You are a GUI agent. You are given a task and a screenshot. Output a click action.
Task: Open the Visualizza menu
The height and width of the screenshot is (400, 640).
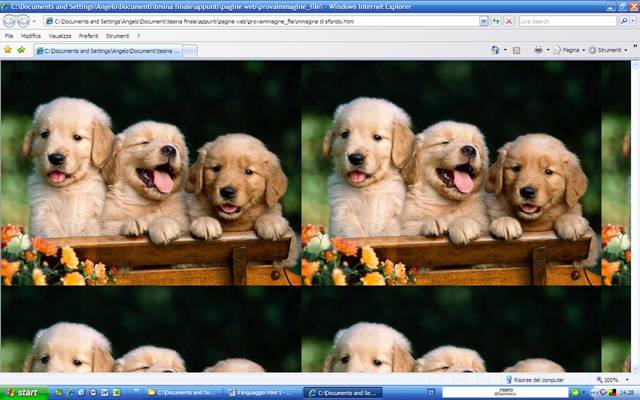[60, 36]
